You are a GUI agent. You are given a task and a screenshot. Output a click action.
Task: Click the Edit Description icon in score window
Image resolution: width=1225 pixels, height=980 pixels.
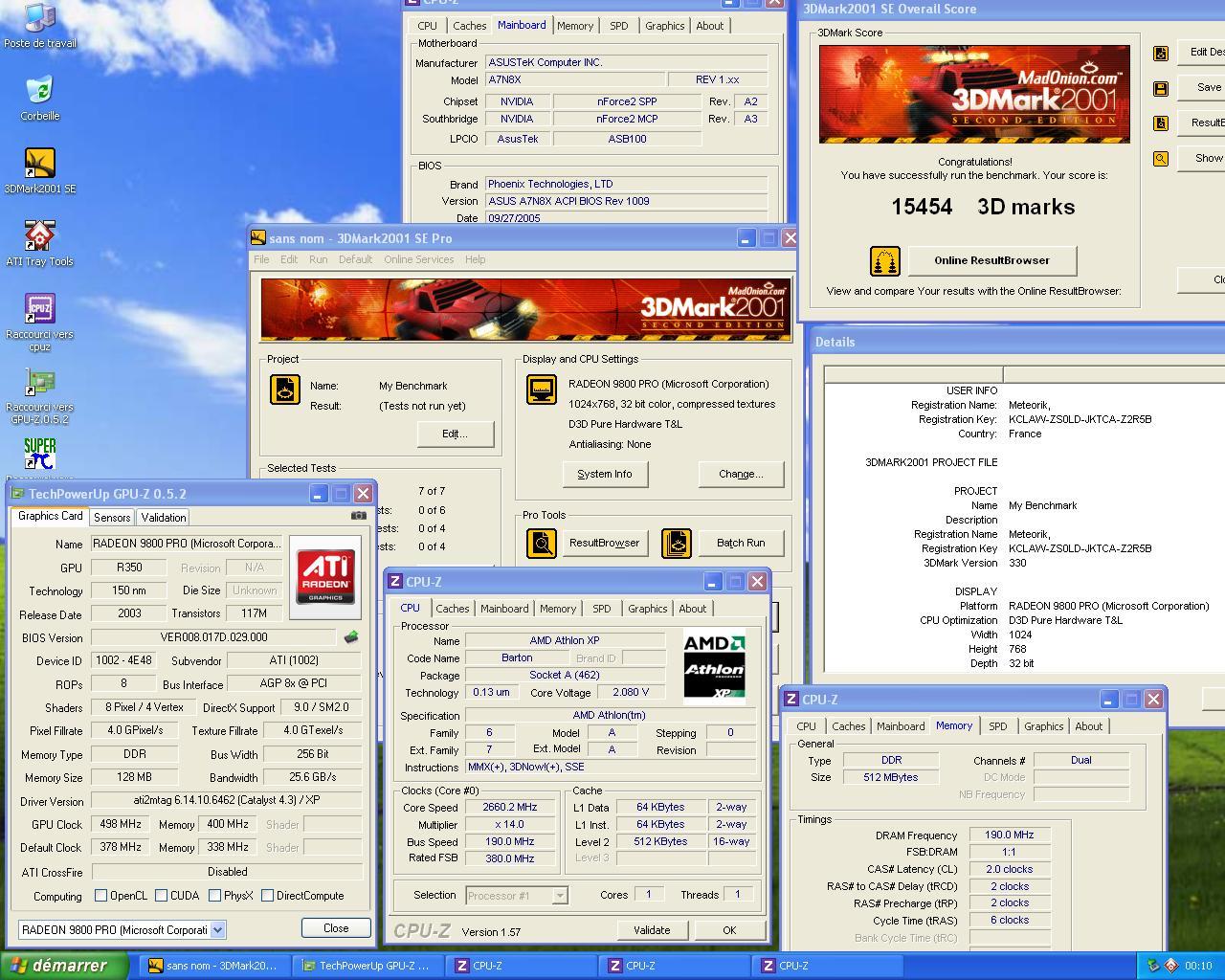(1161, 53)
